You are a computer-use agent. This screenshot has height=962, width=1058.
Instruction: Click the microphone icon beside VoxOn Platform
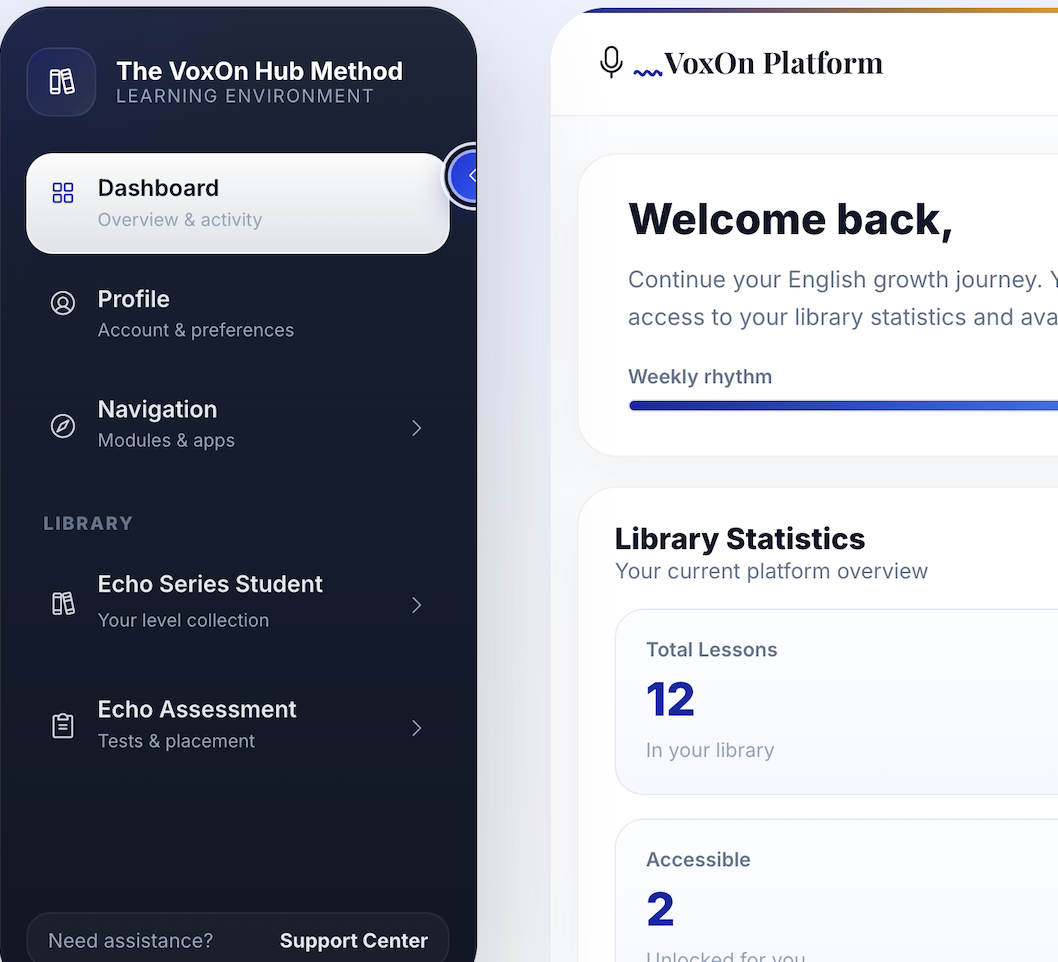pyautogui.click(x=611, y=63)
